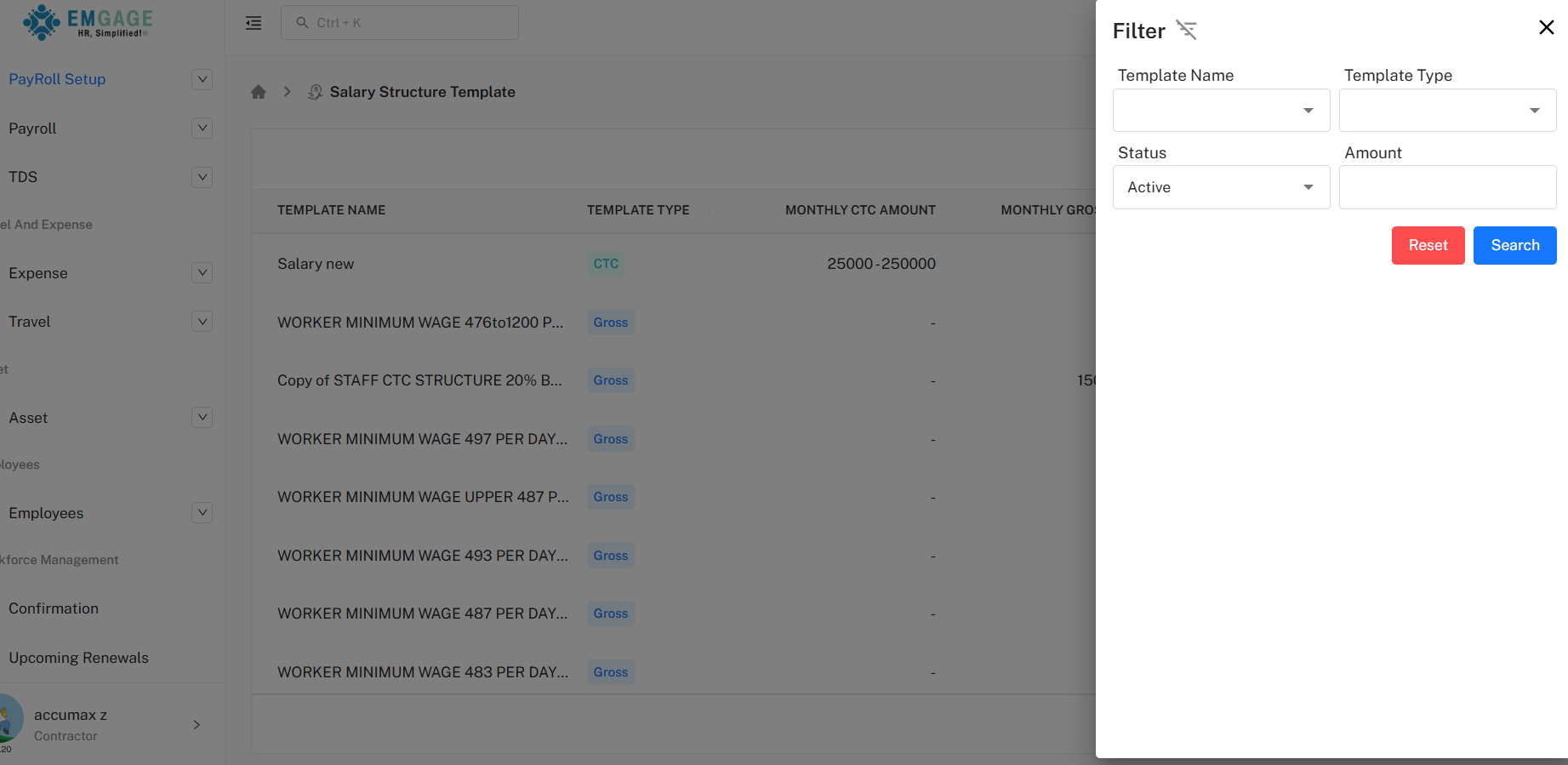Expand the TDS menu section

click(x=202, y=177)
